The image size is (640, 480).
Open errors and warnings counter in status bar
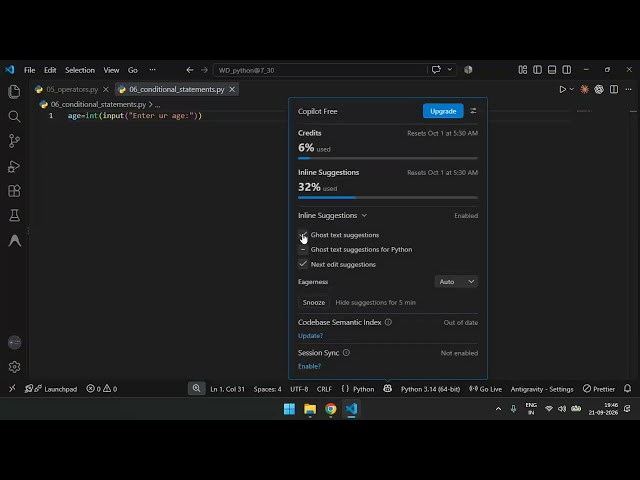tap(102, 389)
